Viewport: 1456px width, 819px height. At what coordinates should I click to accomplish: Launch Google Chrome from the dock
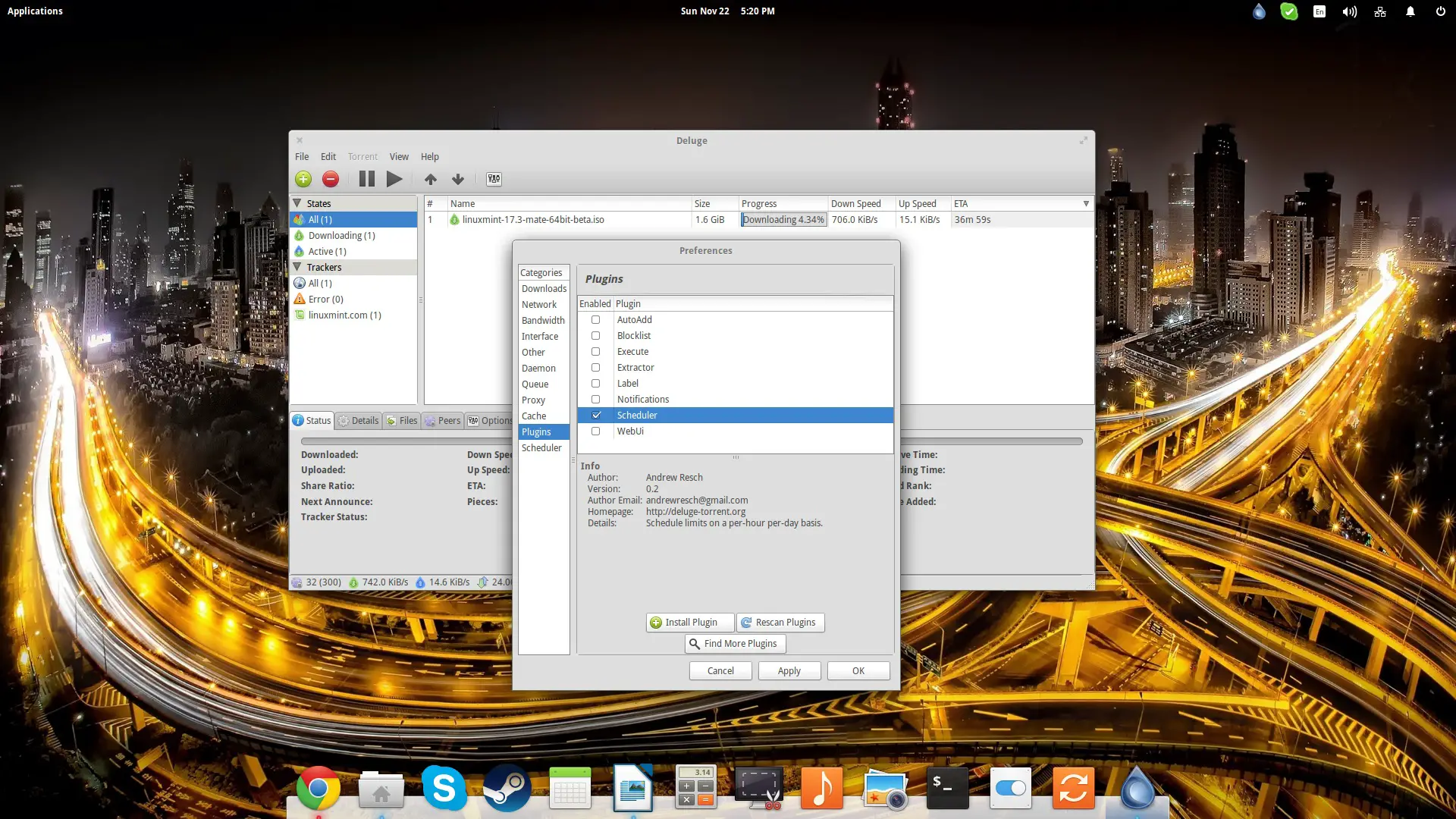318,789
